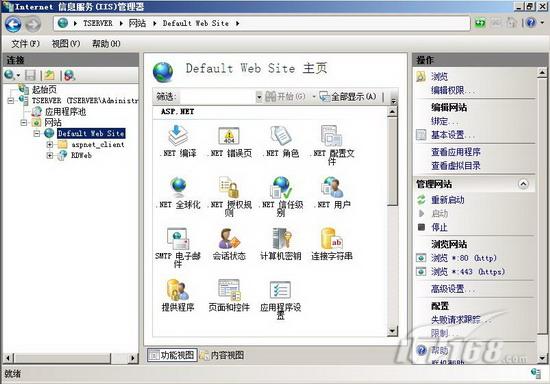
Task: Open the 提供程序 feature icon
Action: click(x=178, y=290)
